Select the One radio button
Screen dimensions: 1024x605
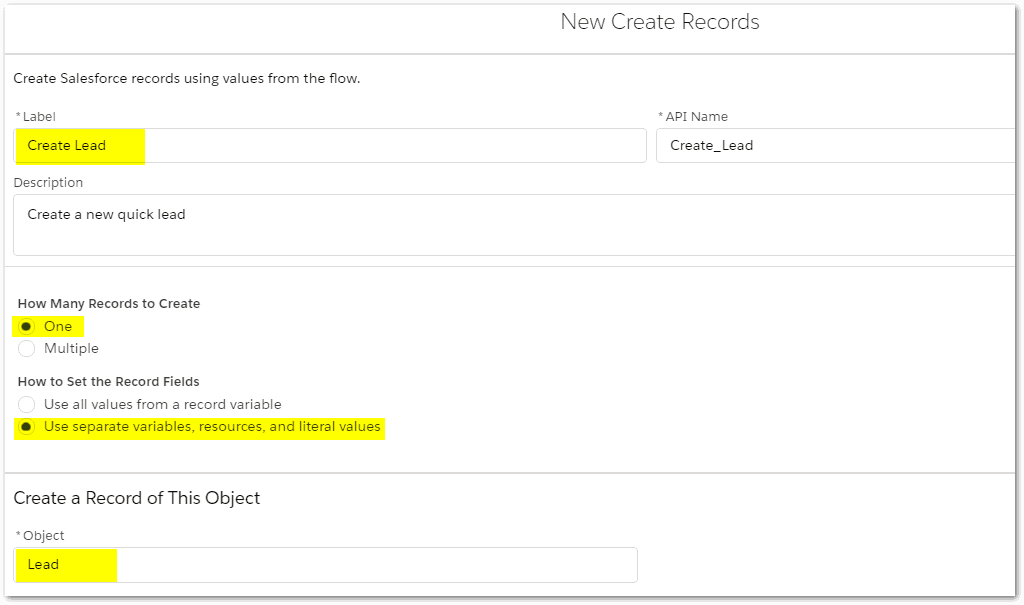tap(27, 327)
